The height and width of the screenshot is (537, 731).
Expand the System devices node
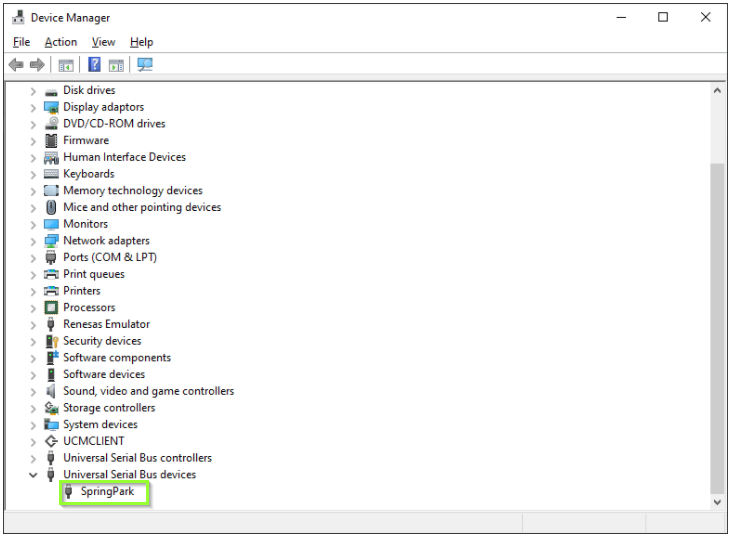tap(33, 425)
